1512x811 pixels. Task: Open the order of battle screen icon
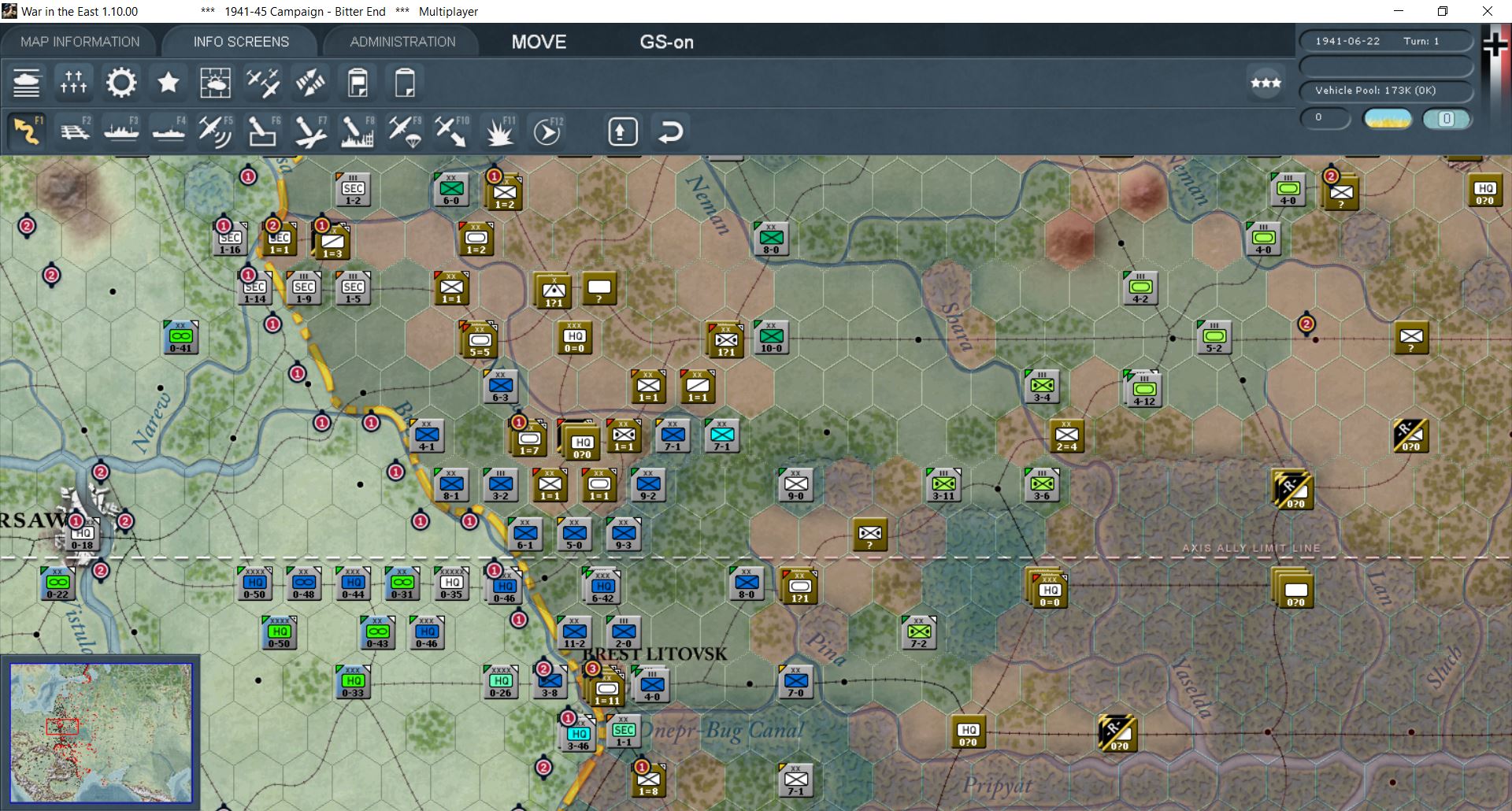[x=26, y=83]
